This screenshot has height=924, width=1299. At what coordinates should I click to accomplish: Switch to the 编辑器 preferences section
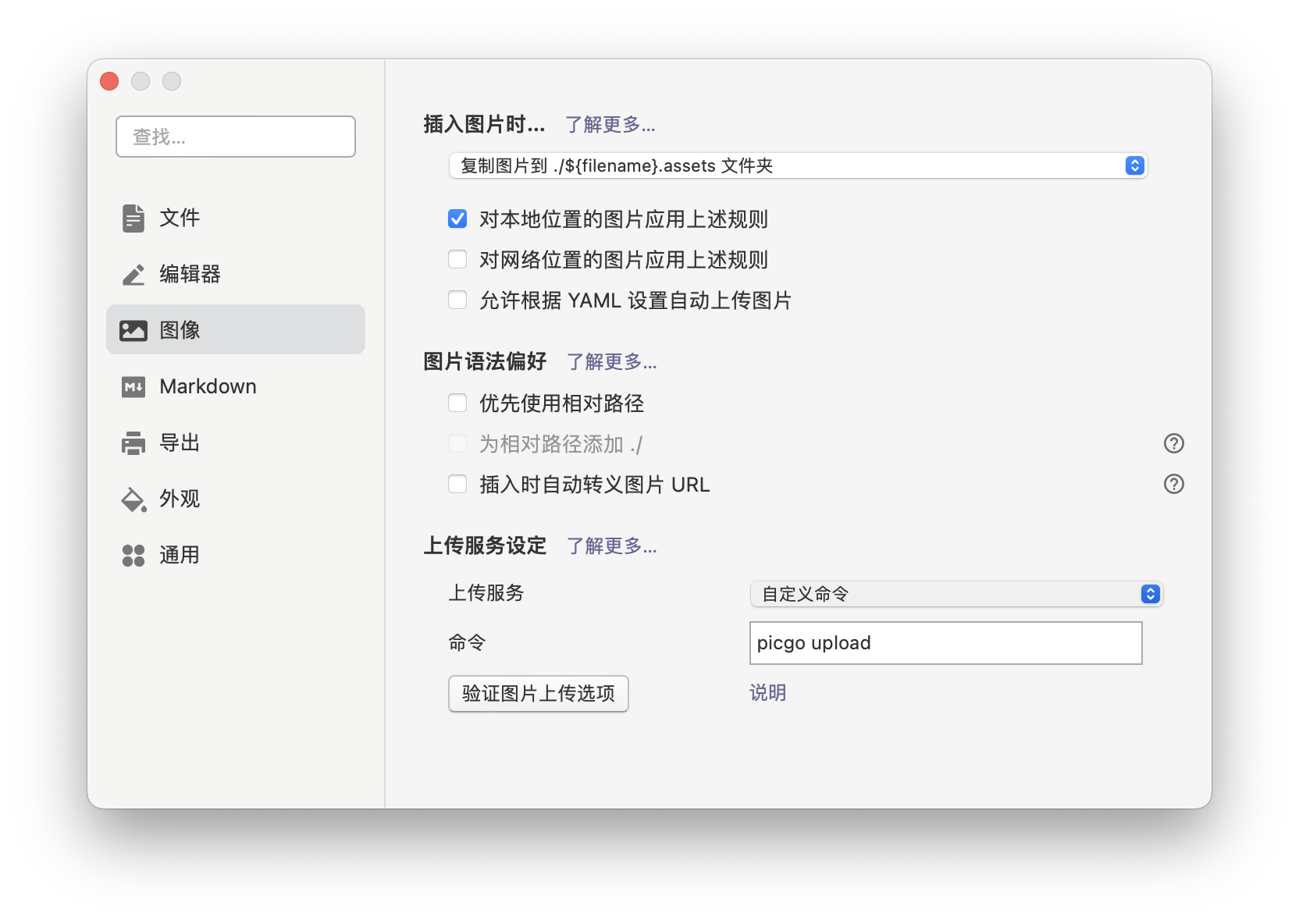click(236, 275)
